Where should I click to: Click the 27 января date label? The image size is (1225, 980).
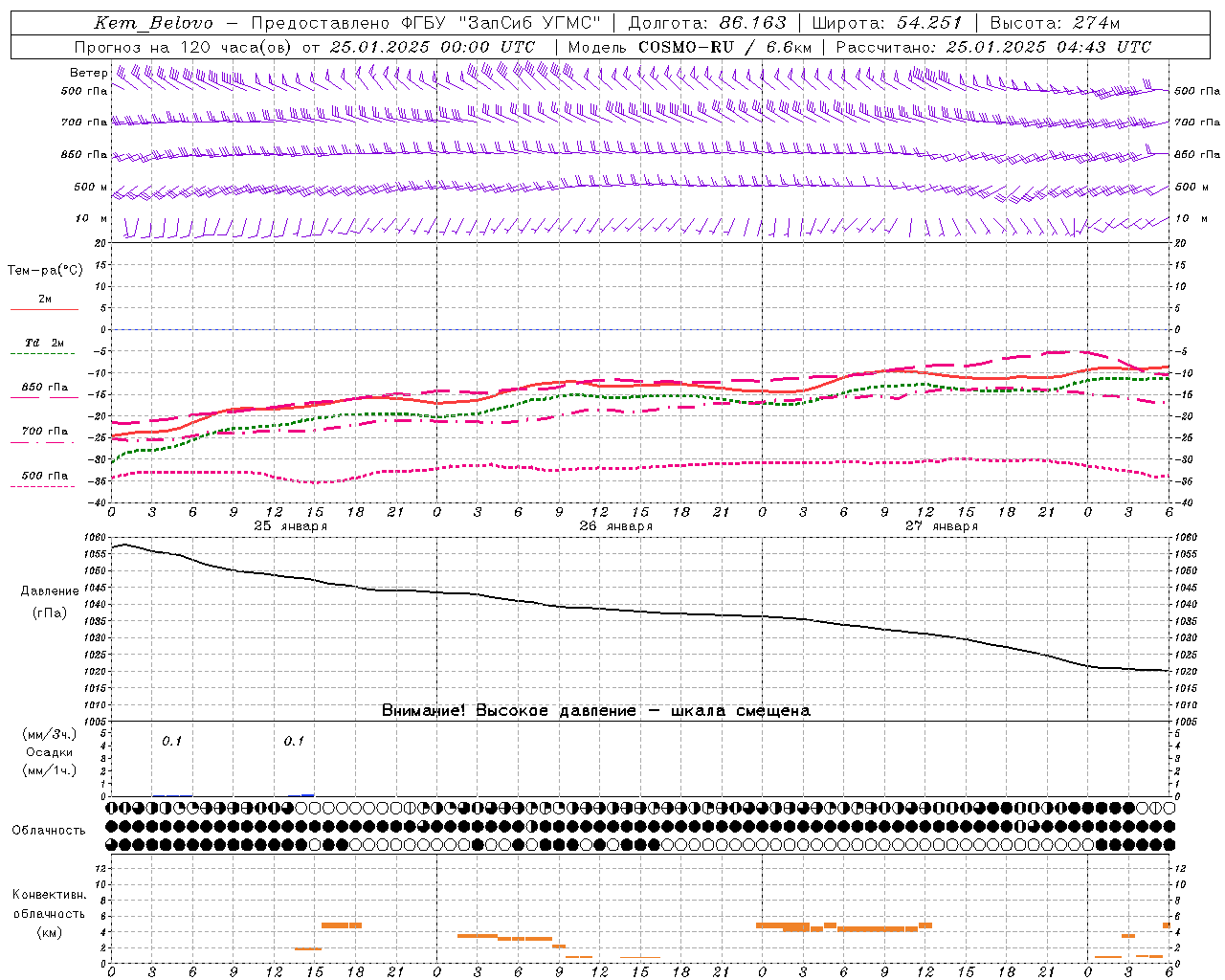942,526
